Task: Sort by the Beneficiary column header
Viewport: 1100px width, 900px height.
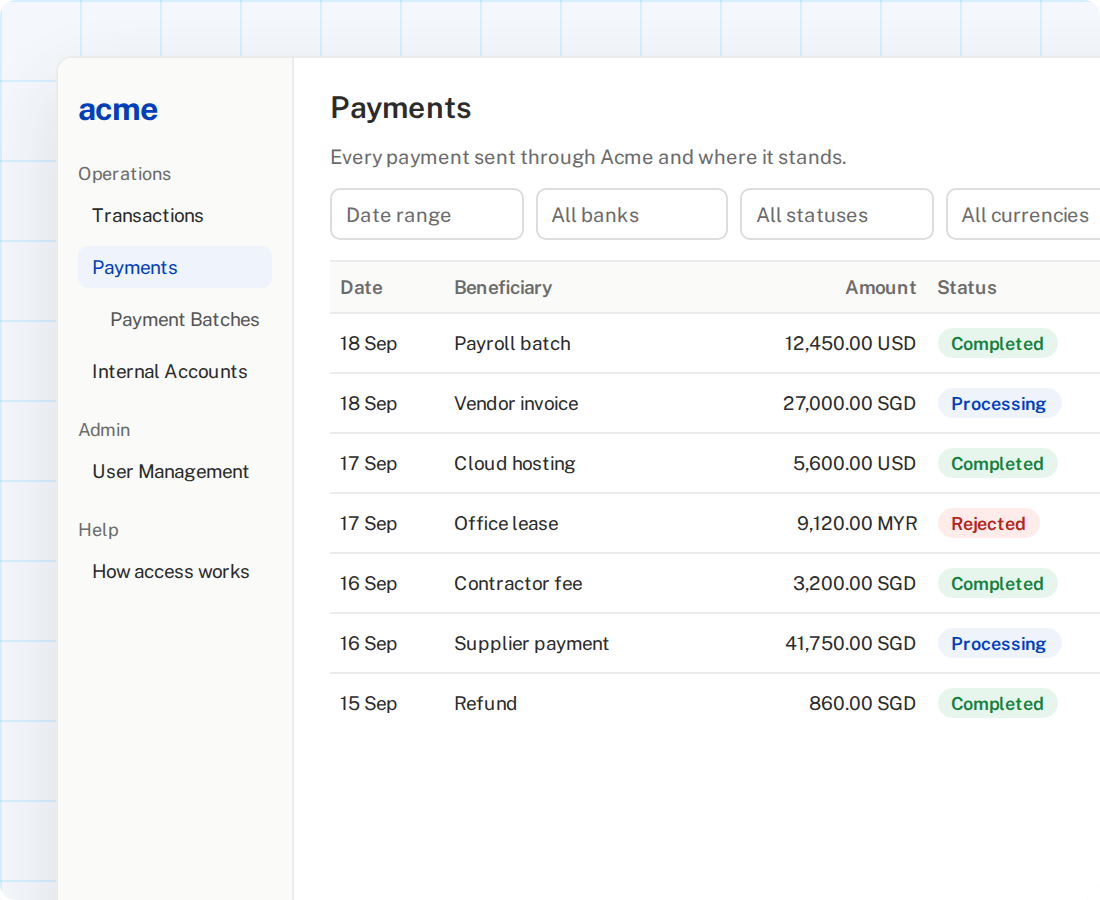Action: (x=503, y=288)
